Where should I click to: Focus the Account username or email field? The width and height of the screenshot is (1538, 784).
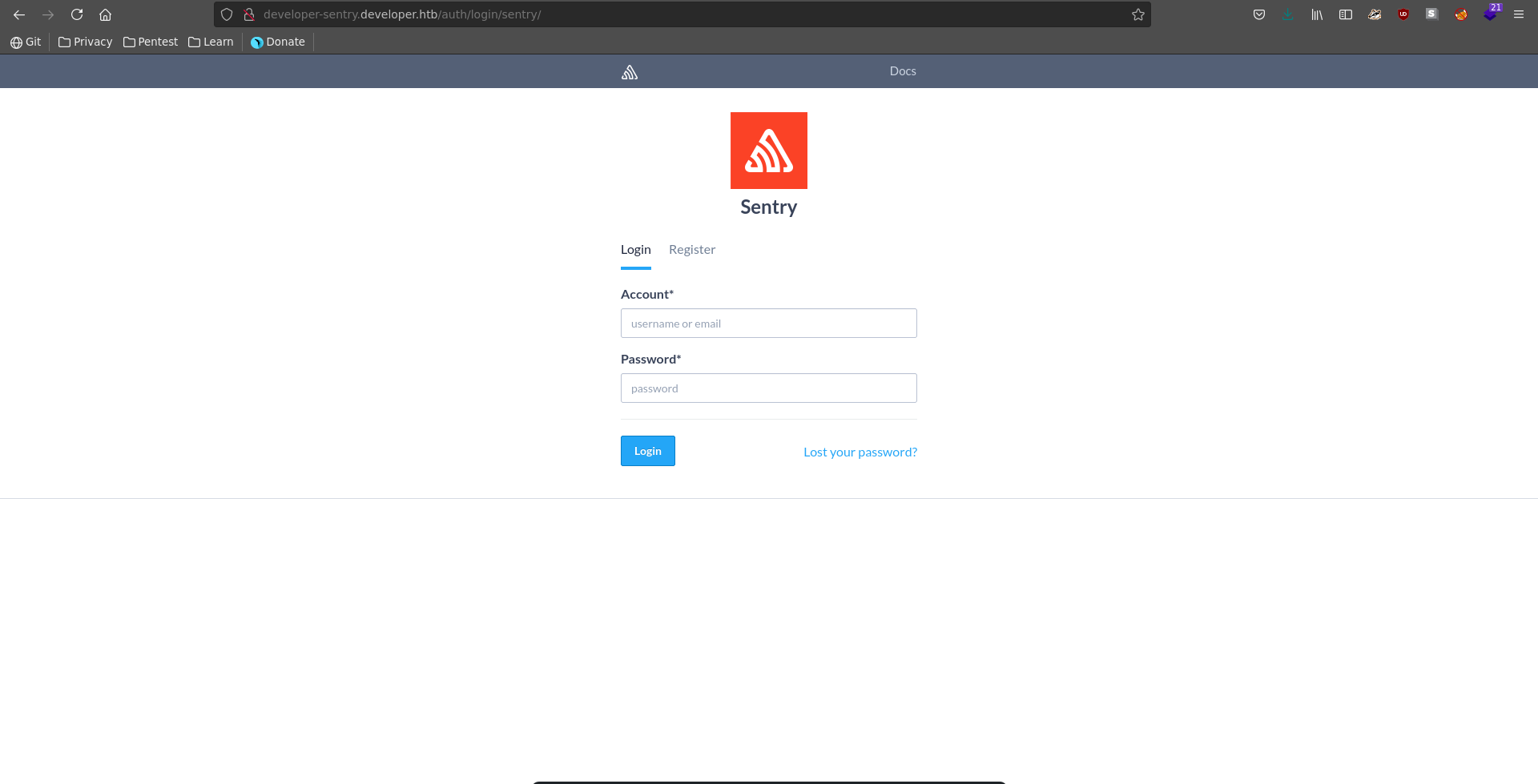pyautogui.click(x=768, y=324)
